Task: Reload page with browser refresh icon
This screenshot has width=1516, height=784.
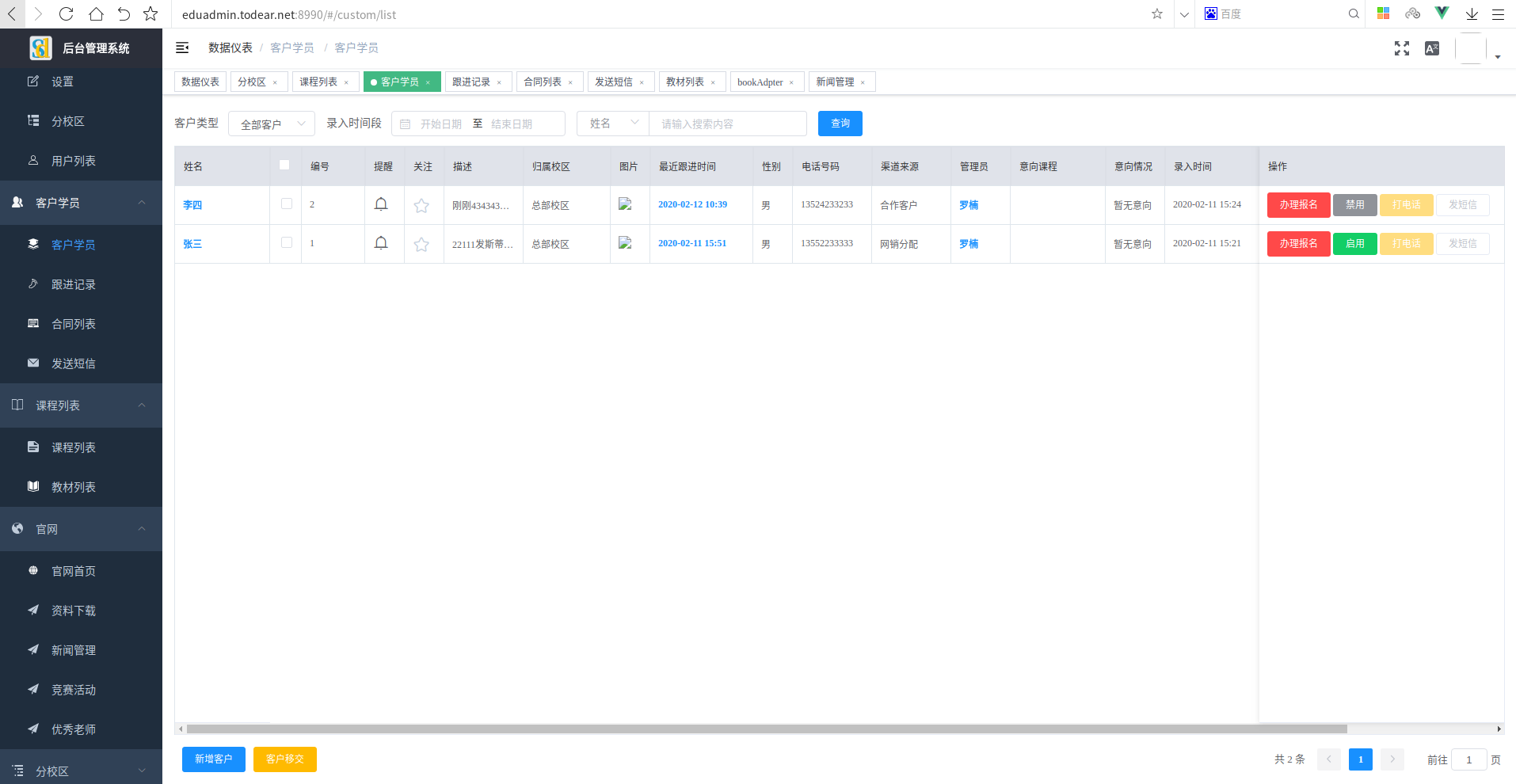Action: click(x=67, y=13)
